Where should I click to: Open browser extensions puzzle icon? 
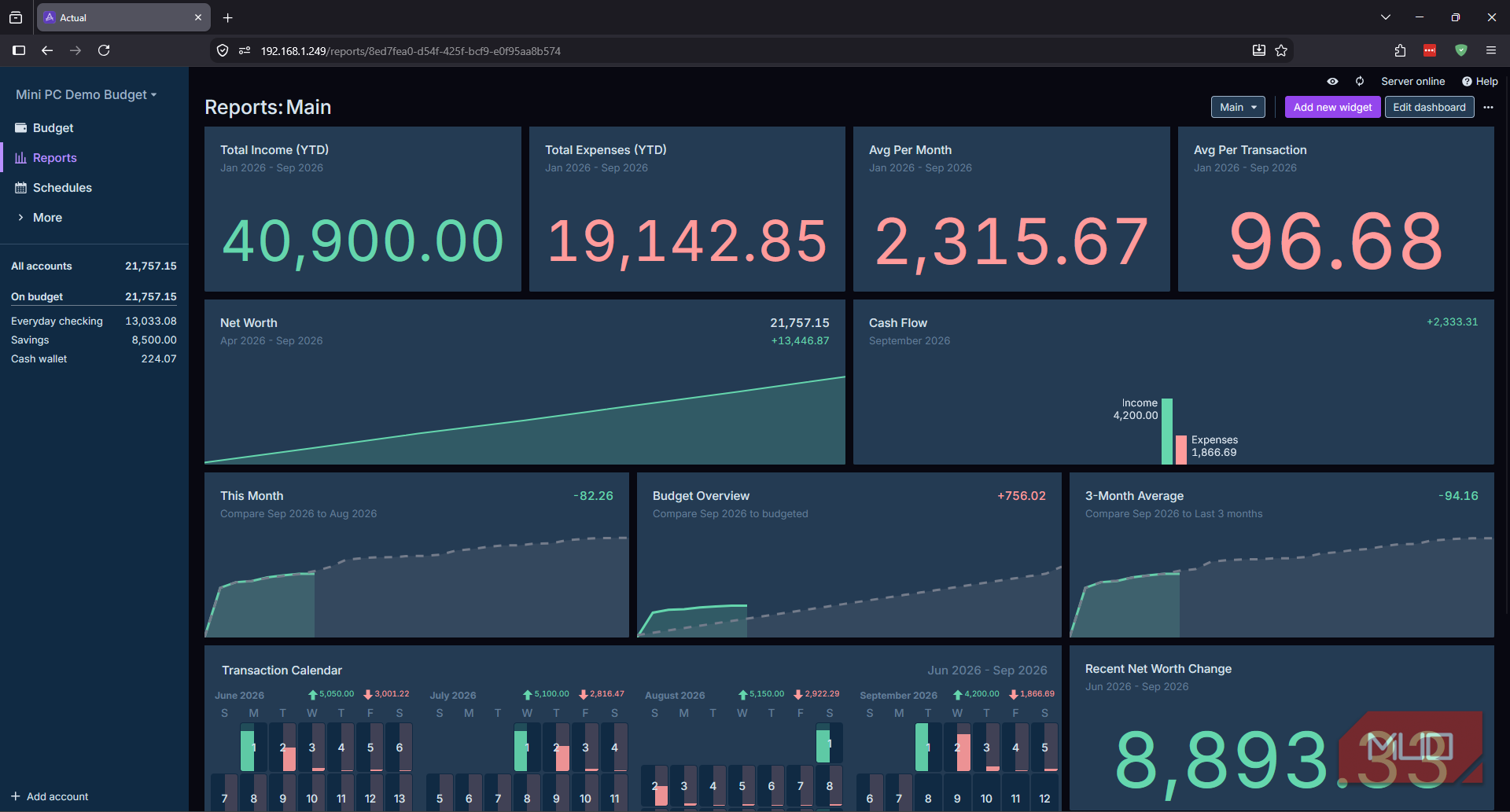coord(1400,50)
